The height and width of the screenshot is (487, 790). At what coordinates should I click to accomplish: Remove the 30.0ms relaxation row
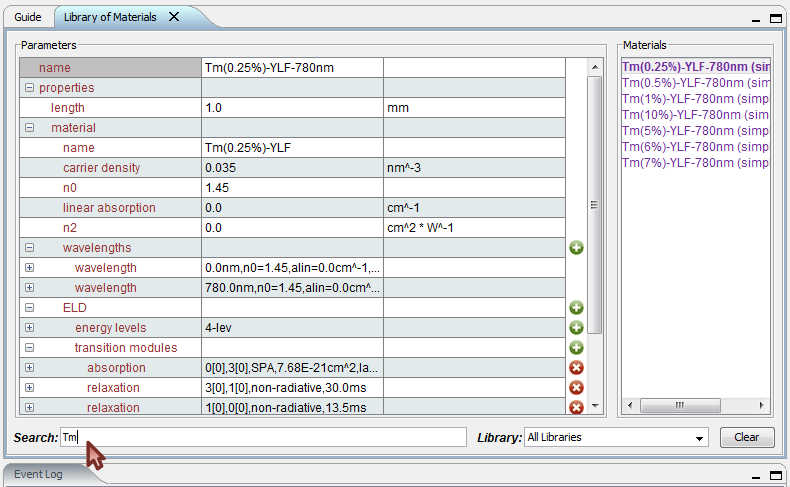click(576, 388)
